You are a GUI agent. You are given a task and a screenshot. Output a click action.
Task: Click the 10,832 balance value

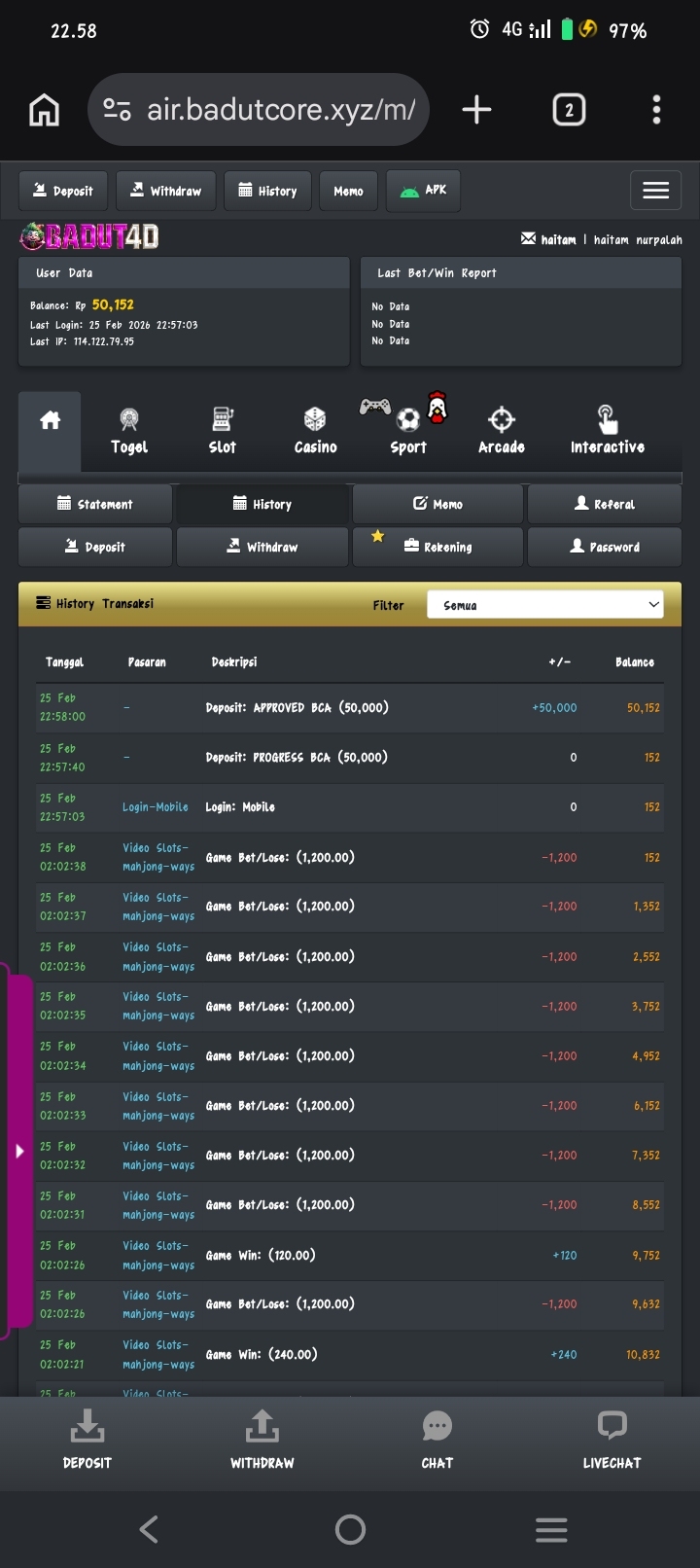click(x=643, y=1355)
